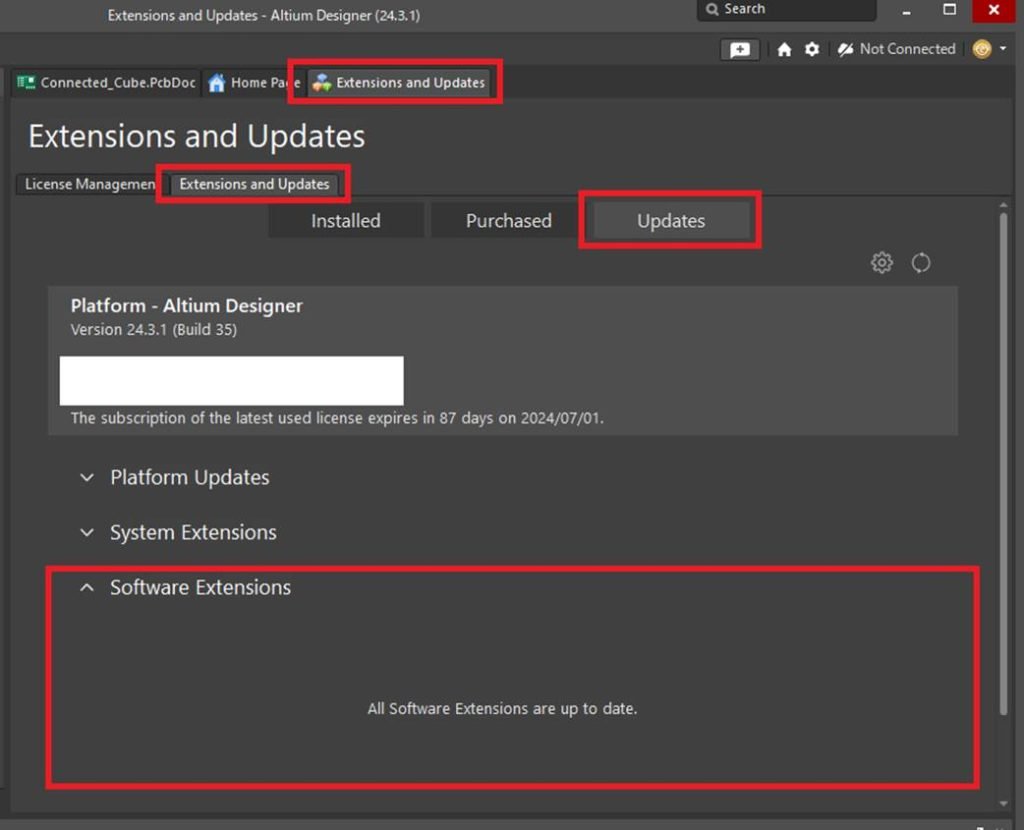Open preferences via the top-right gear icon
The height and width of the screenshot is (830, 1024).
(812, 48)
